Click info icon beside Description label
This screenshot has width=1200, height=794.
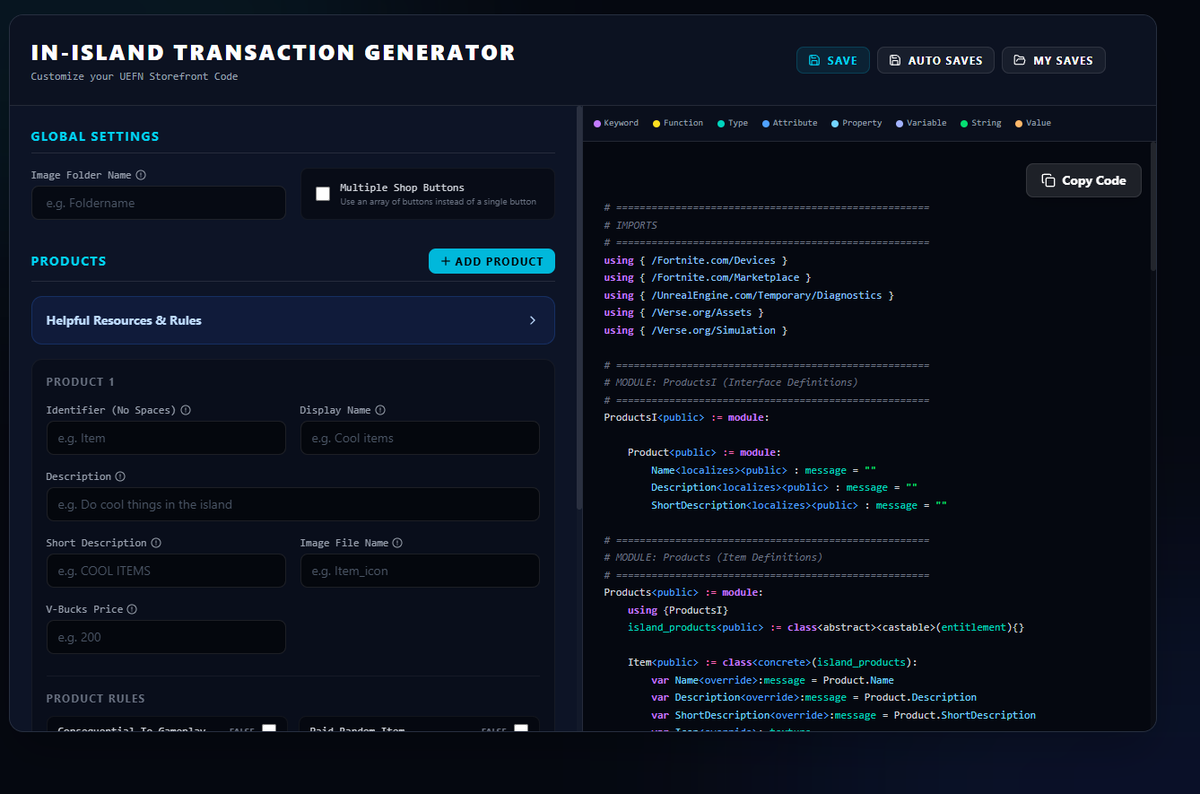pyautogui.click(x=120, y=477)
